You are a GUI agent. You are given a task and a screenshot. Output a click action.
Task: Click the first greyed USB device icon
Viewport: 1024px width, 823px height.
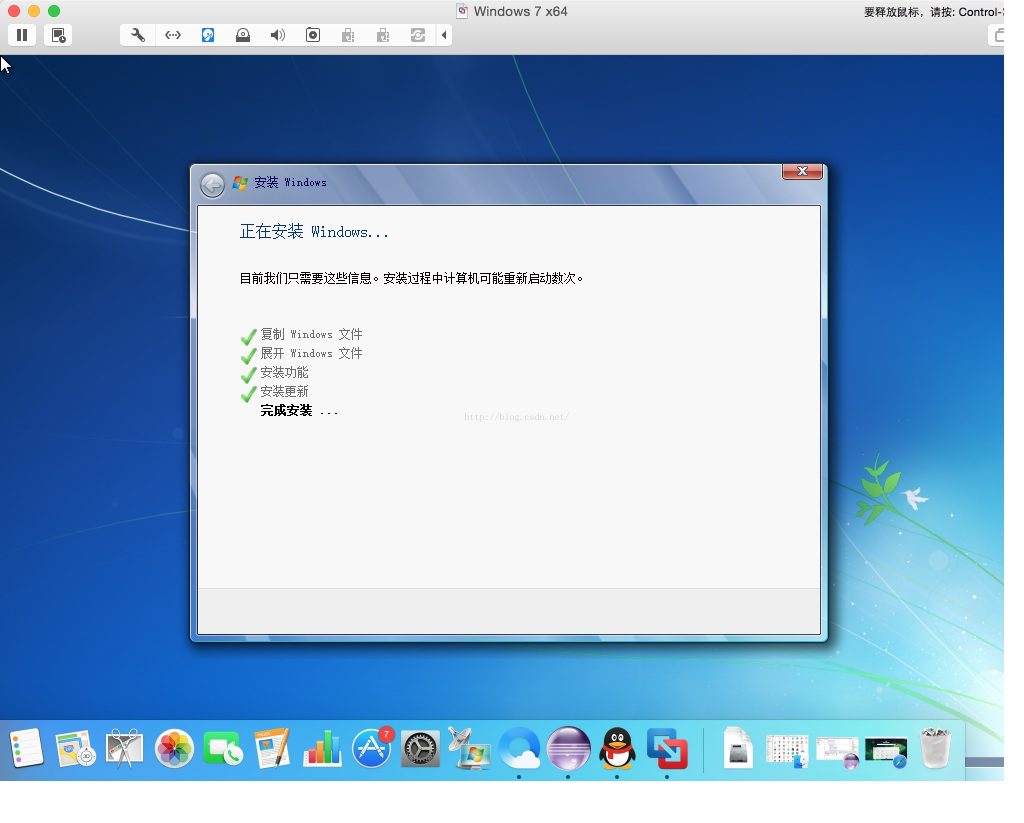tap(348, 35)
